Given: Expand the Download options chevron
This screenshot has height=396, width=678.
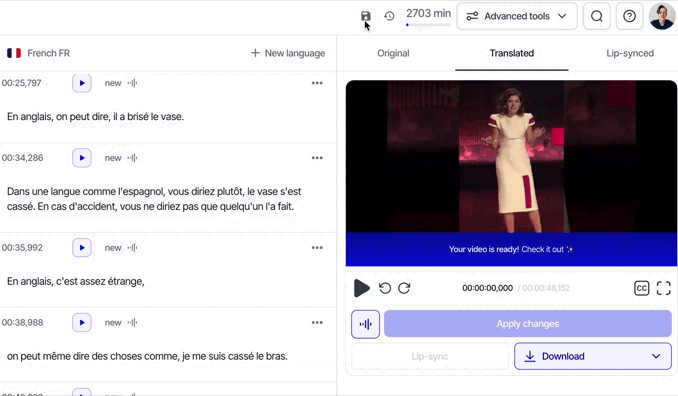Looking at the screenshot, I should pyautogui.click(x=656, y=356).
